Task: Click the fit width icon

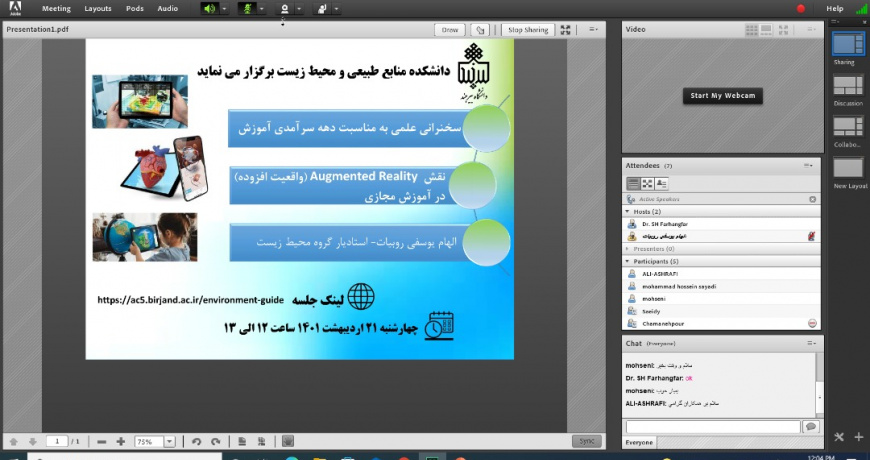Action: pos(261,442)
